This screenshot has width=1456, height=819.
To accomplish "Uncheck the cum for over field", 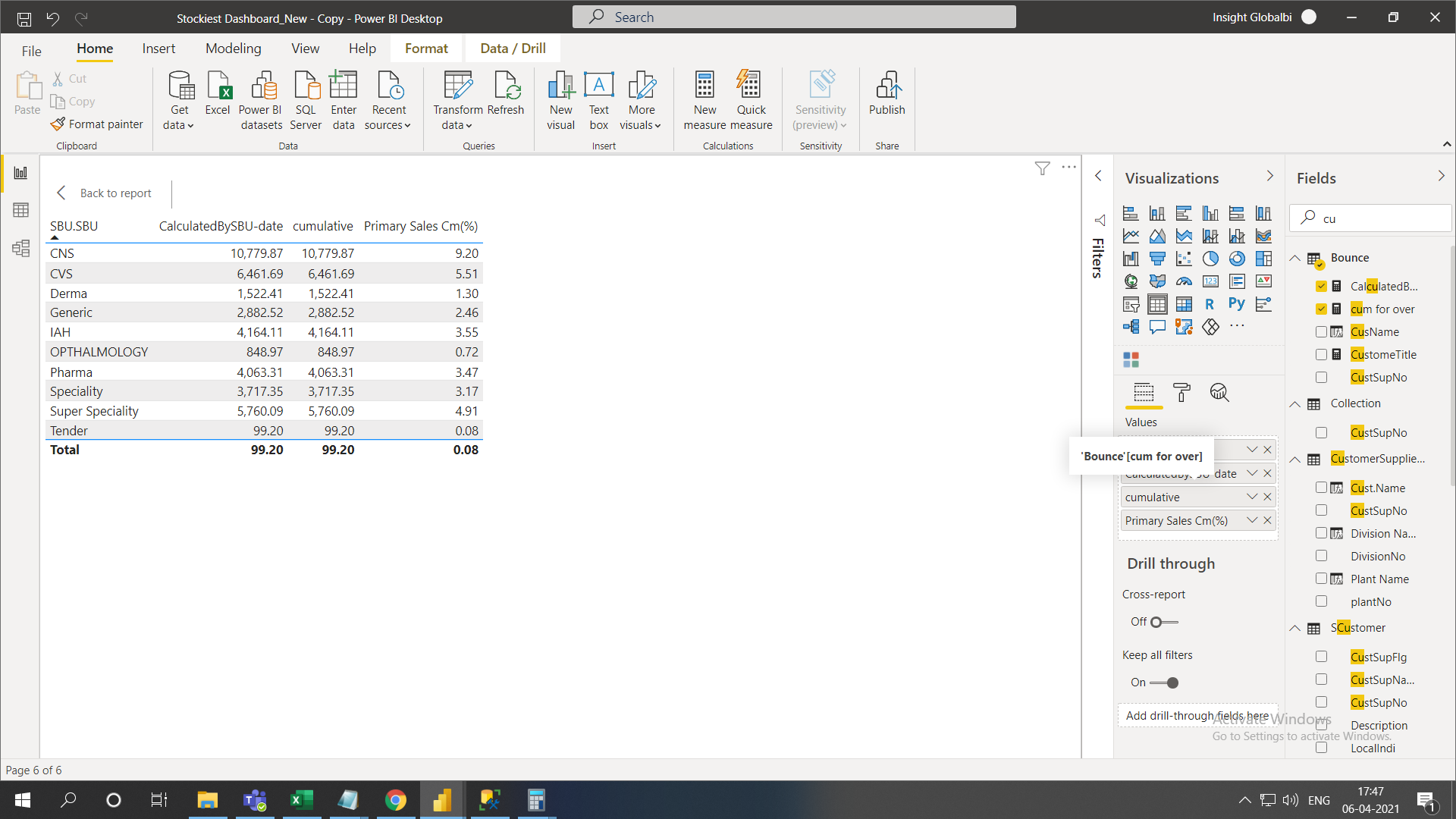I will tap(1321, 309).
